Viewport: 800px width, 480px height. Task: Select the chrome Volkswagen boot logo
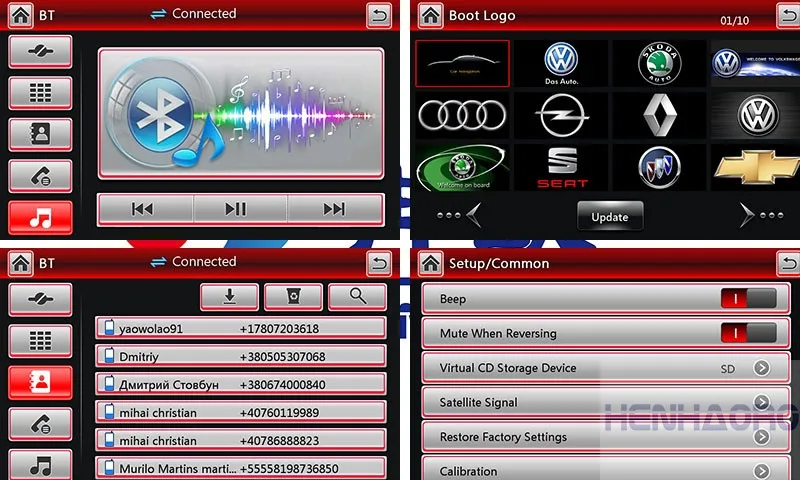pos(755,115)
